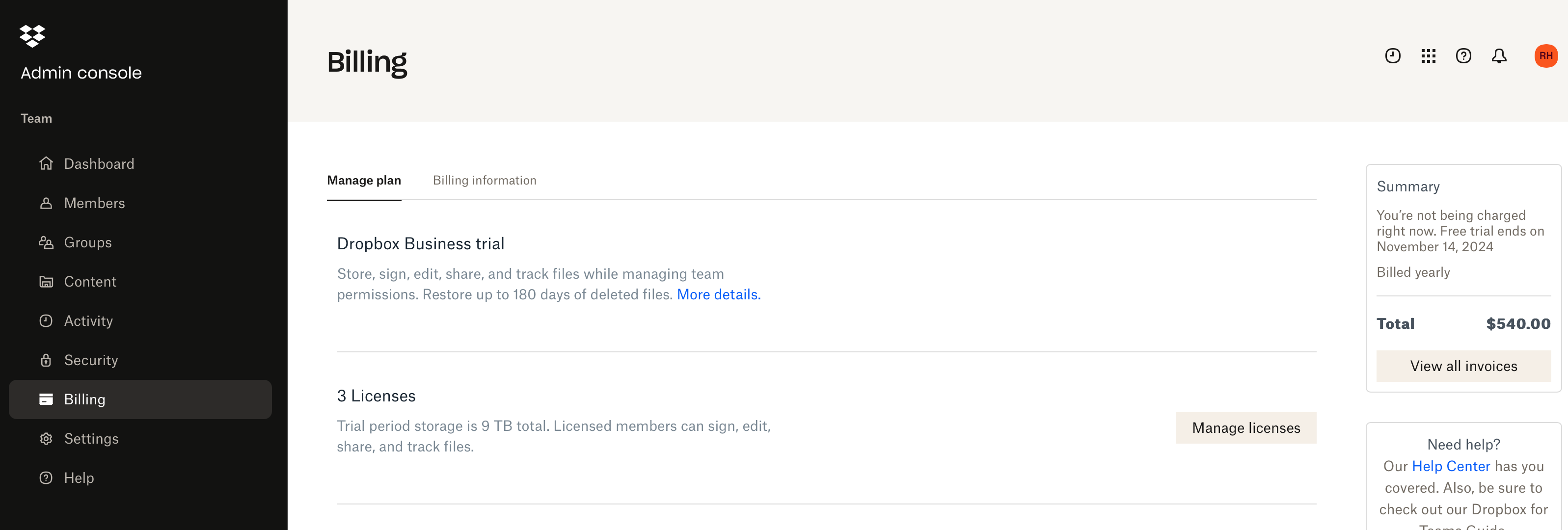This screenshot has width=1568, height=530.
Task: Open the notifications bell icon
Action: point(1499,56)
